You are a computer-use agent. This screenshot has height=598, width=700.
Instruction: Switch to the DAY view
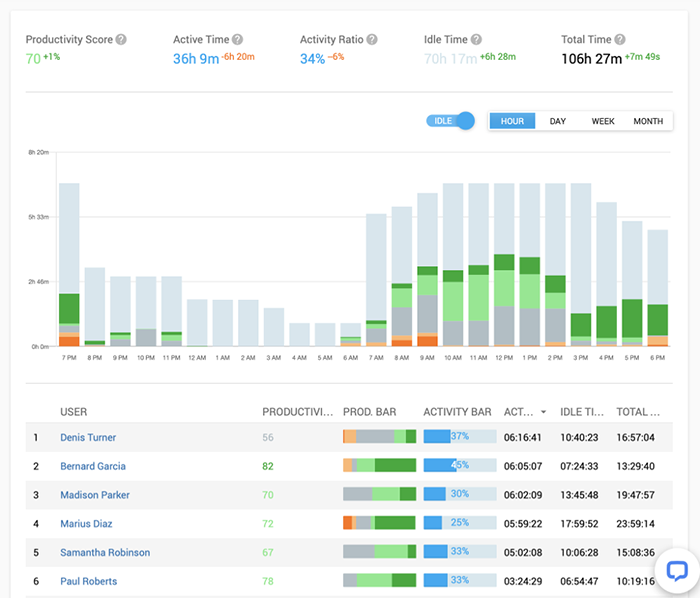click(558, 121)
